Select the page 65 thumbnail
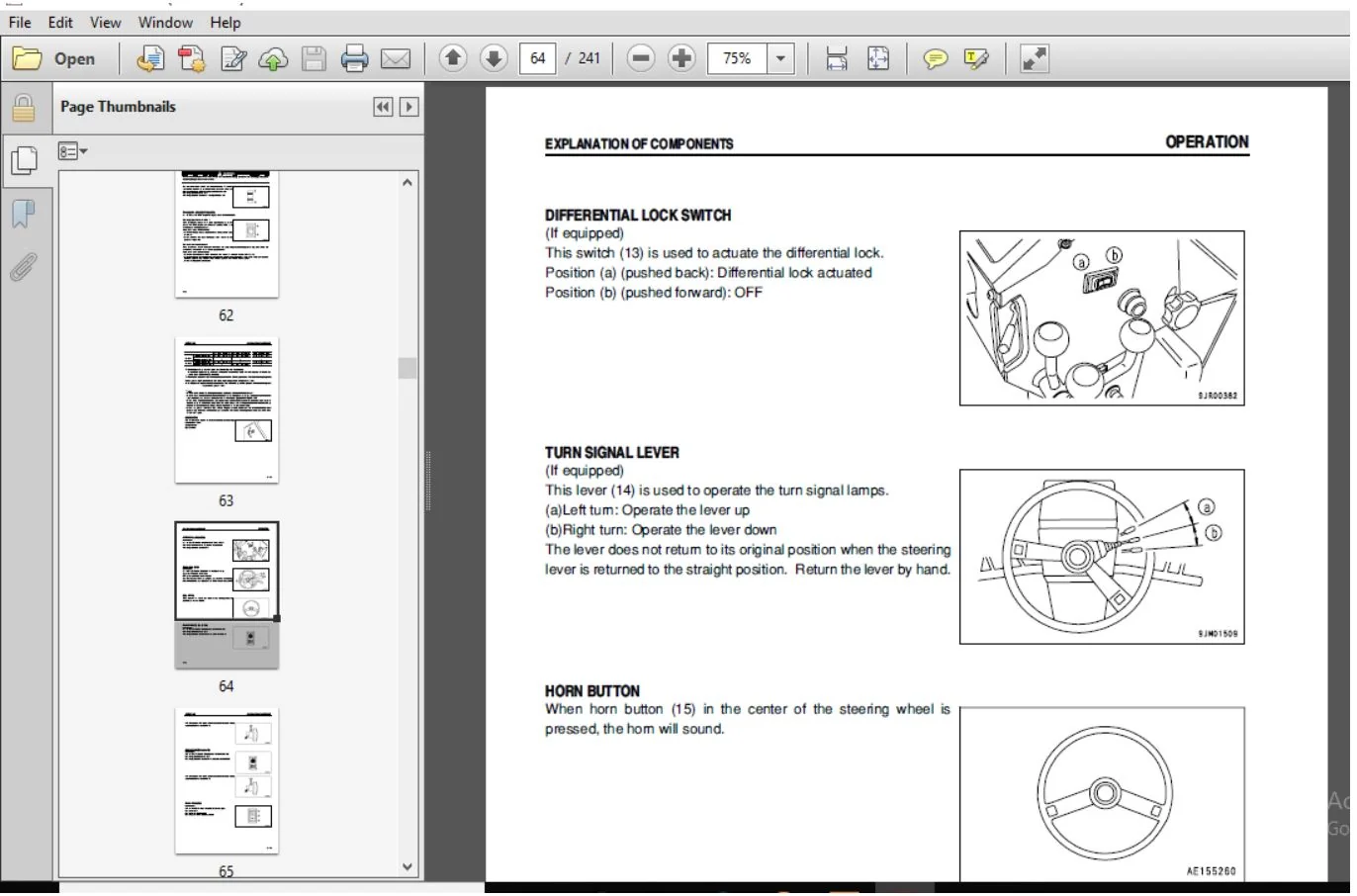1357x896 pixels. tap(226, 780)
